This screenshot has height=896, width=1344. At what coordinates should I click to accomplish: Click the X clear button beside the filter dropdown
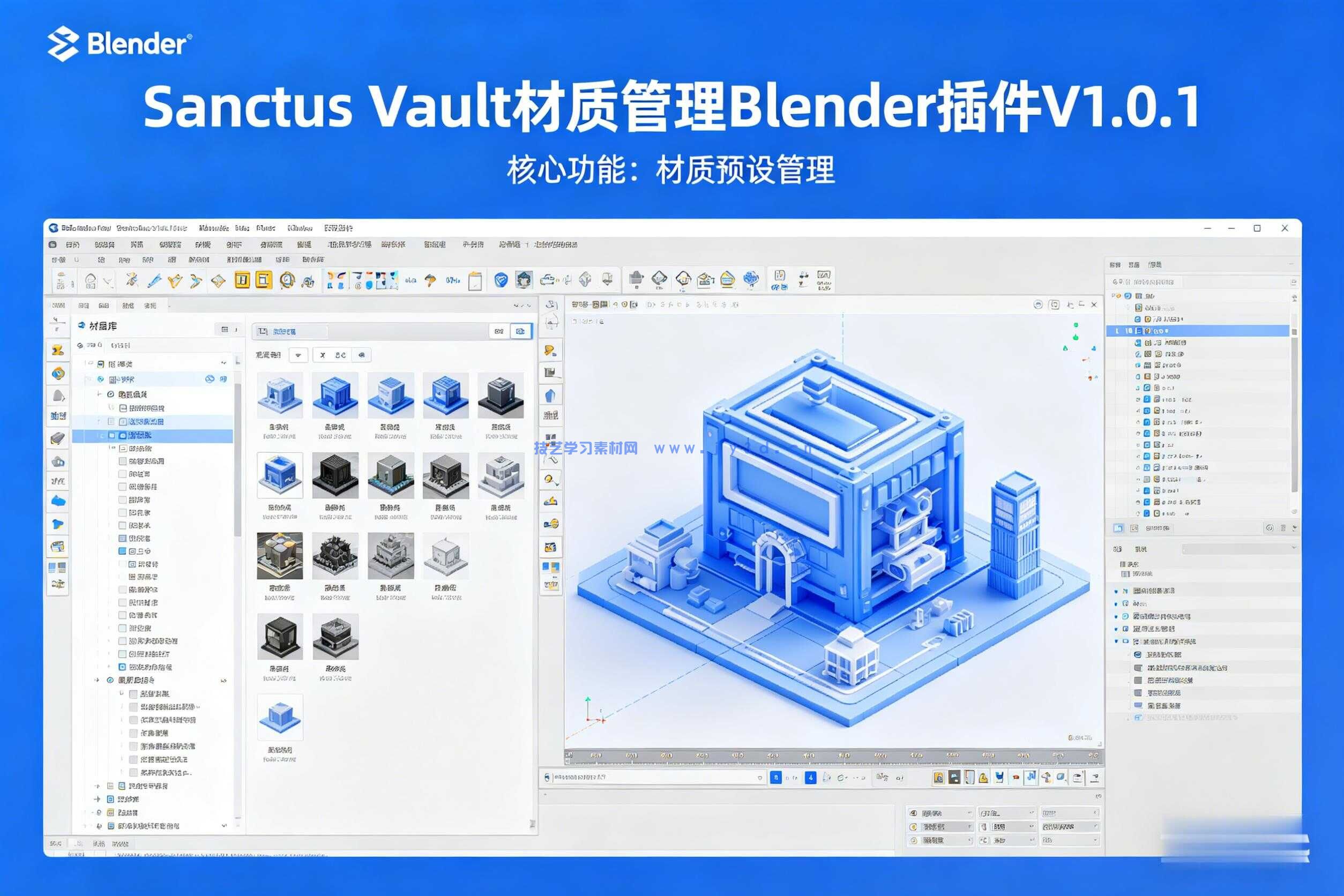(x=322, y=355)
